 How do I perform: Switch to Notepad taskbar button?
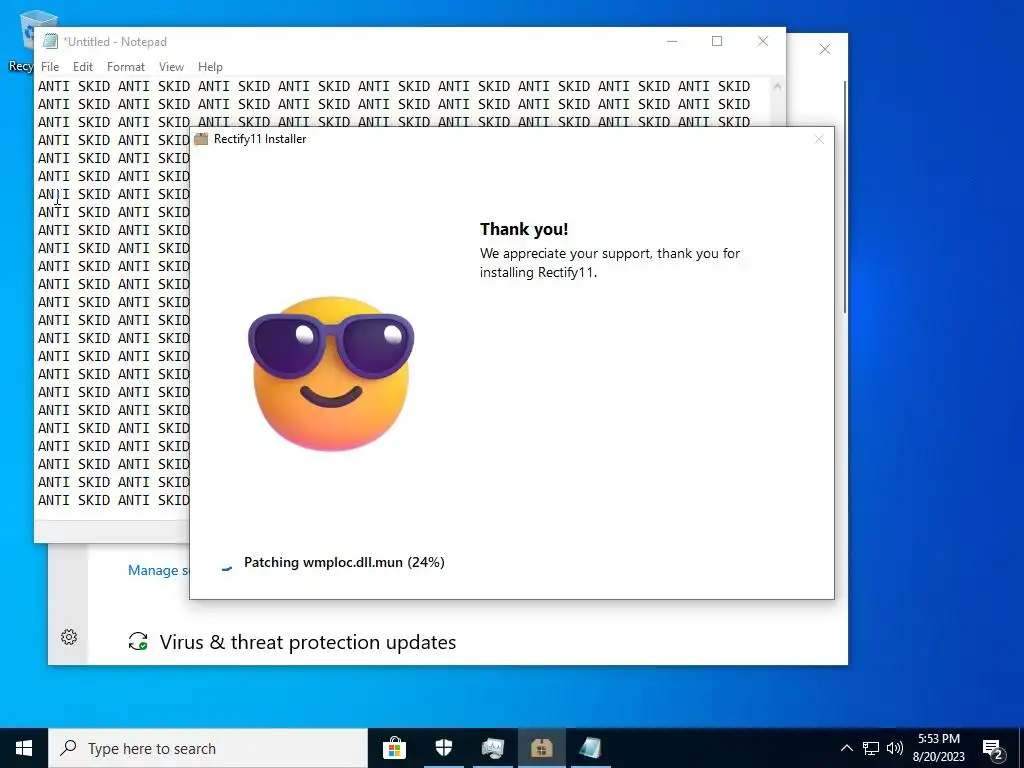(x=590, y=748)
